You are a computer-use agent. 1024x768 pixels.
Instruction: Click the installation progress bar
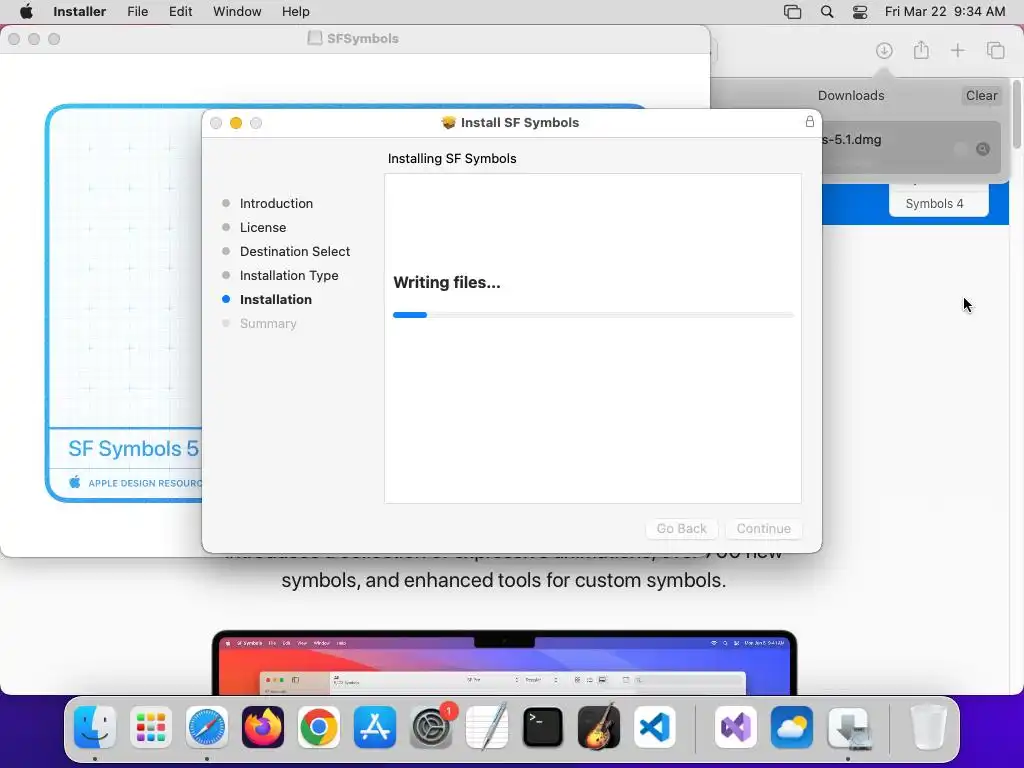[593, 315]
